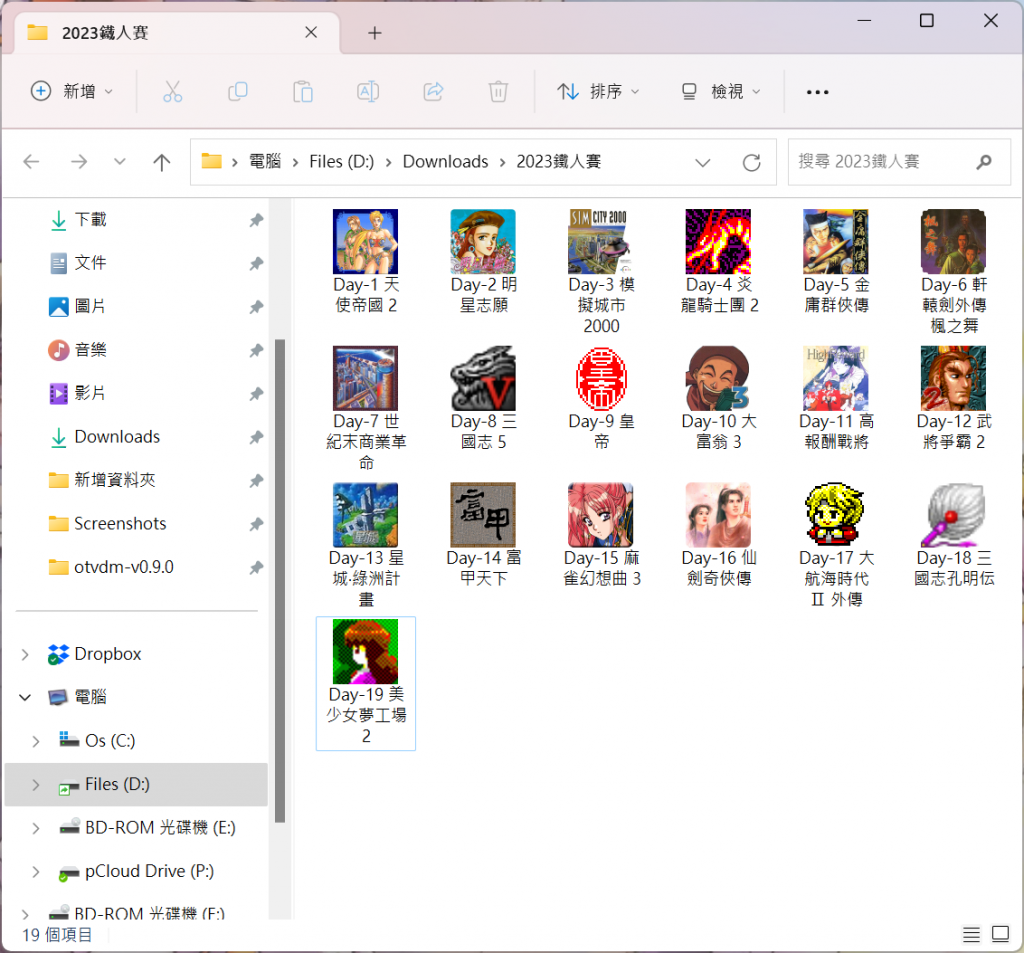The width and height of the screenshot is (1024, 953).
Task: Open Screenshots folder in sidebar
Action: 120,524
